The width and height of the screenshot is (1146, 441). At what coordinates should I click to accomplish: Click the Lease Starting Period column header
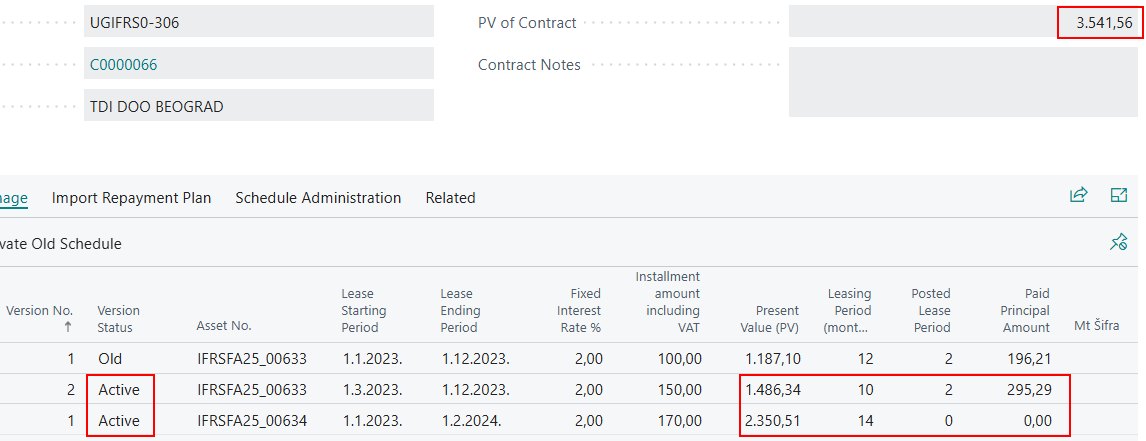click(x=364, y=310)
